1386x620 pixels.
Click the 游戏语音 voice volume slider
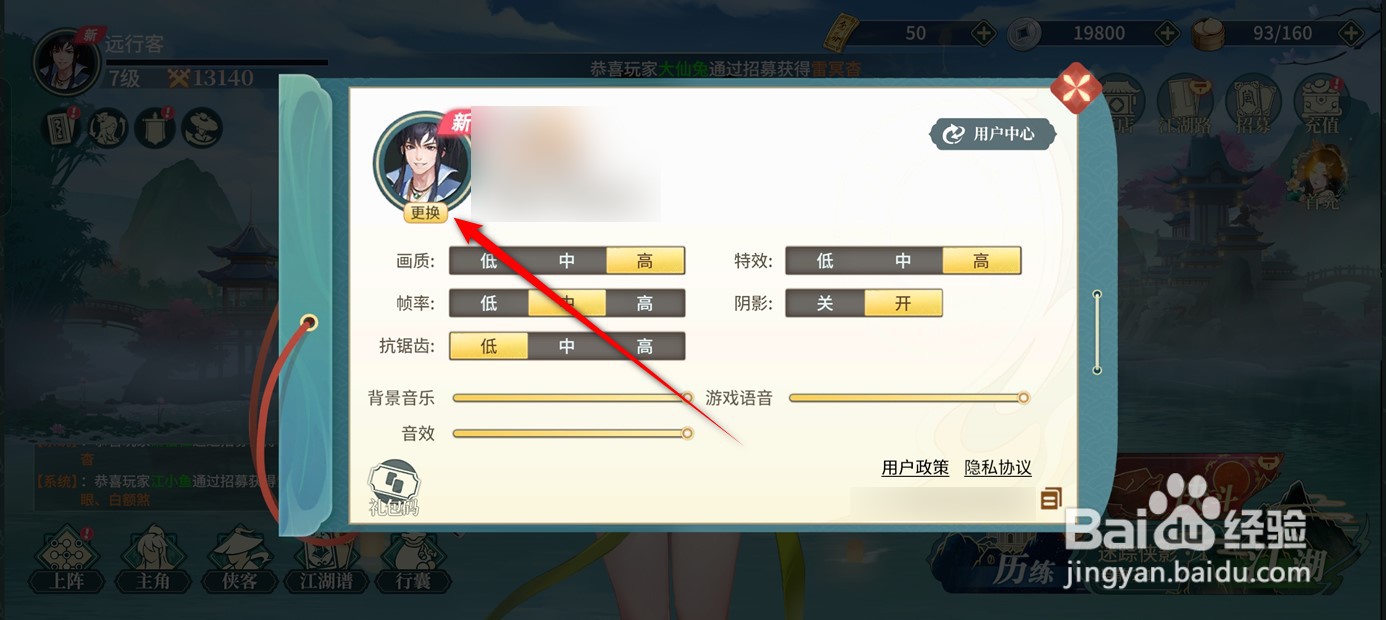pos(909,398)
